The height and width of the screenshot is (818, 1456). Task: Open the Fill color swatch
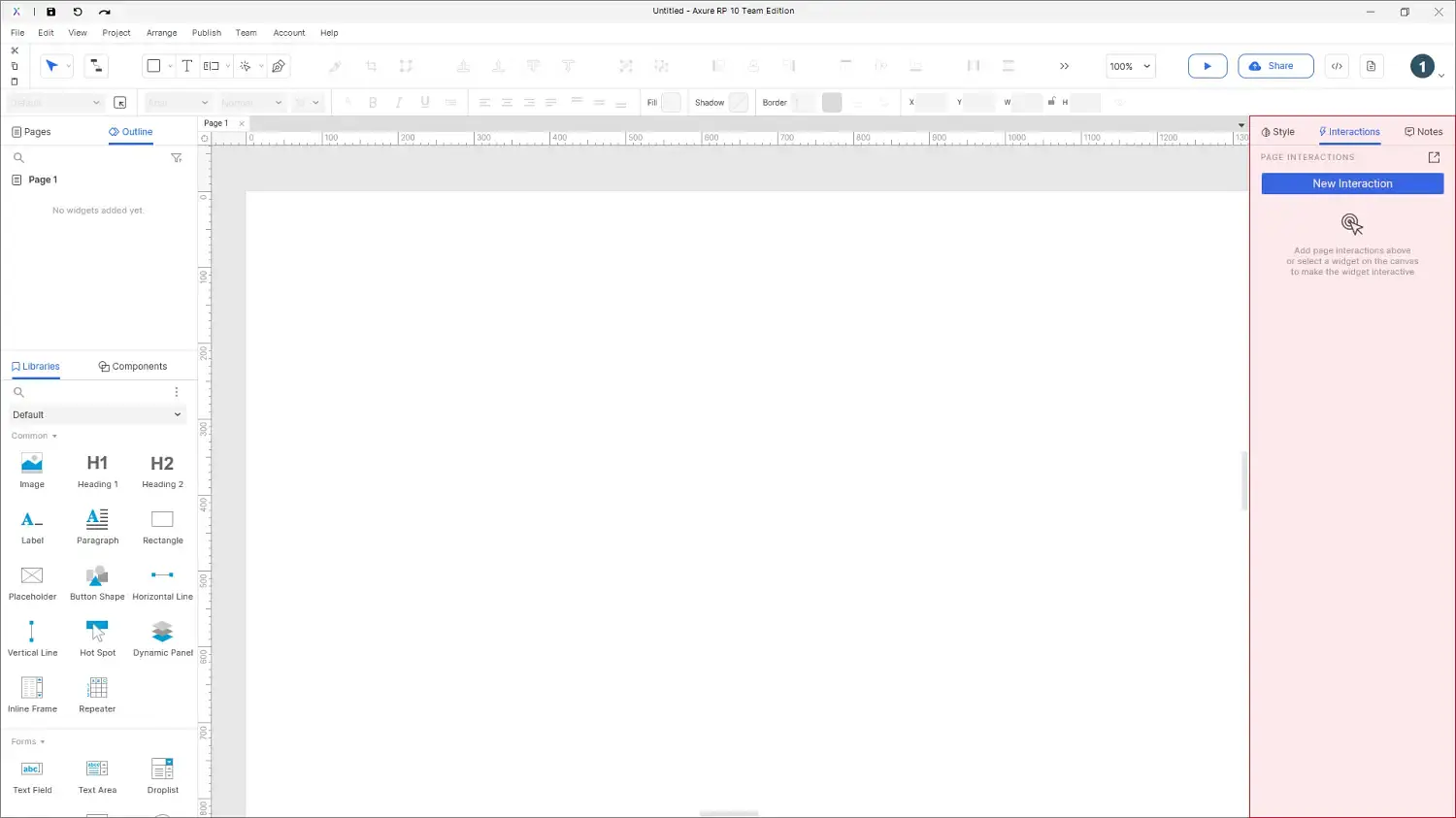671,103
